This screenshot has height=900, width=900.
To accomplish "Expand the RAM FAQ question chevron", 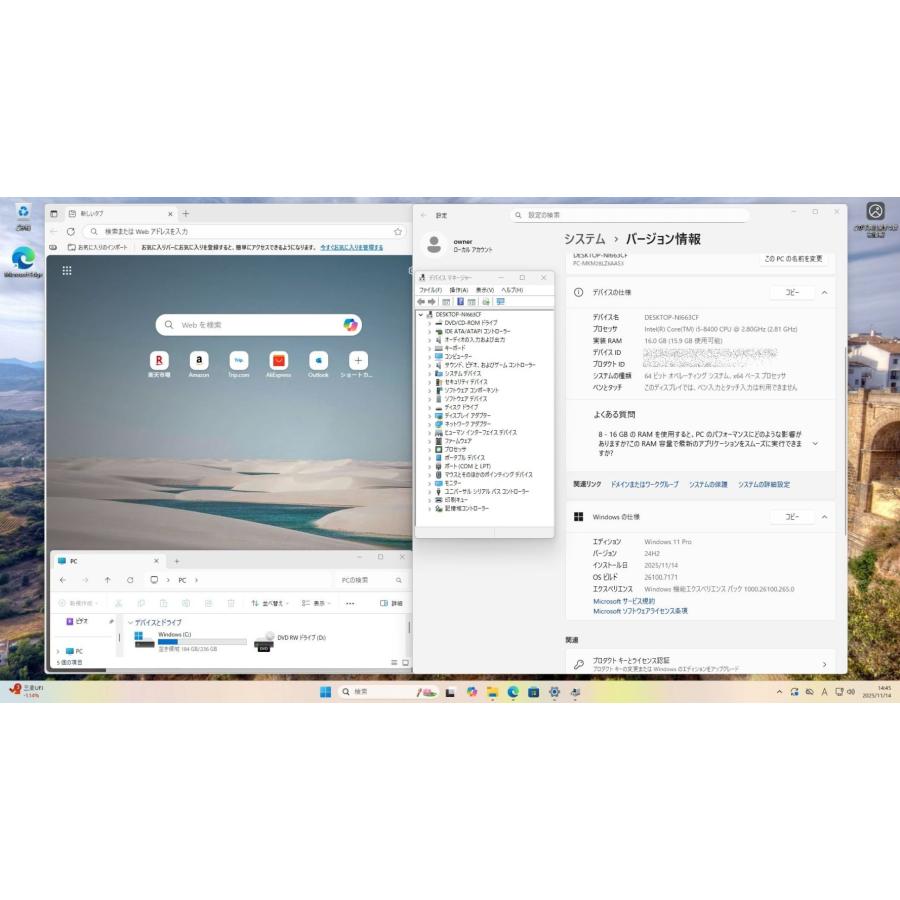I will tap(815, 444).
